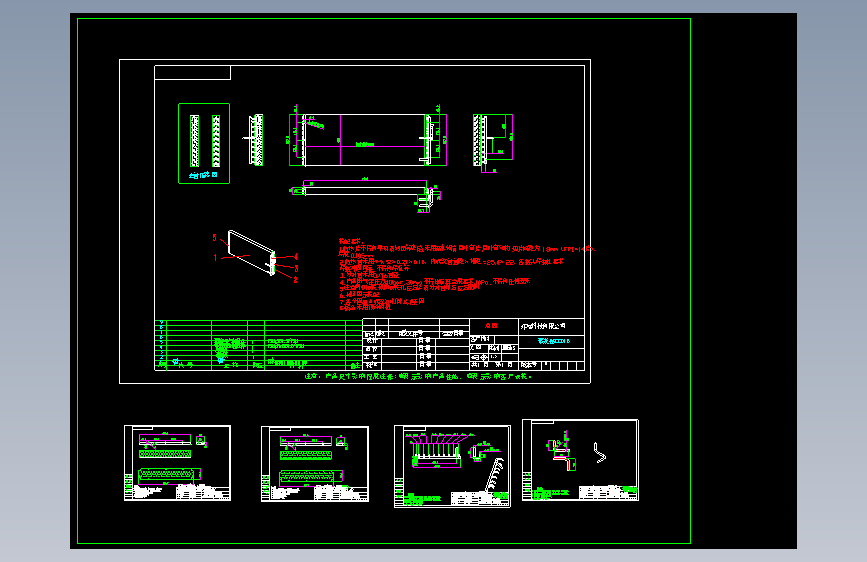The height and width of the screenshot is (562, 867).
Task: Select the green-boxed detail view with two columns
Action: pos(204,143)
